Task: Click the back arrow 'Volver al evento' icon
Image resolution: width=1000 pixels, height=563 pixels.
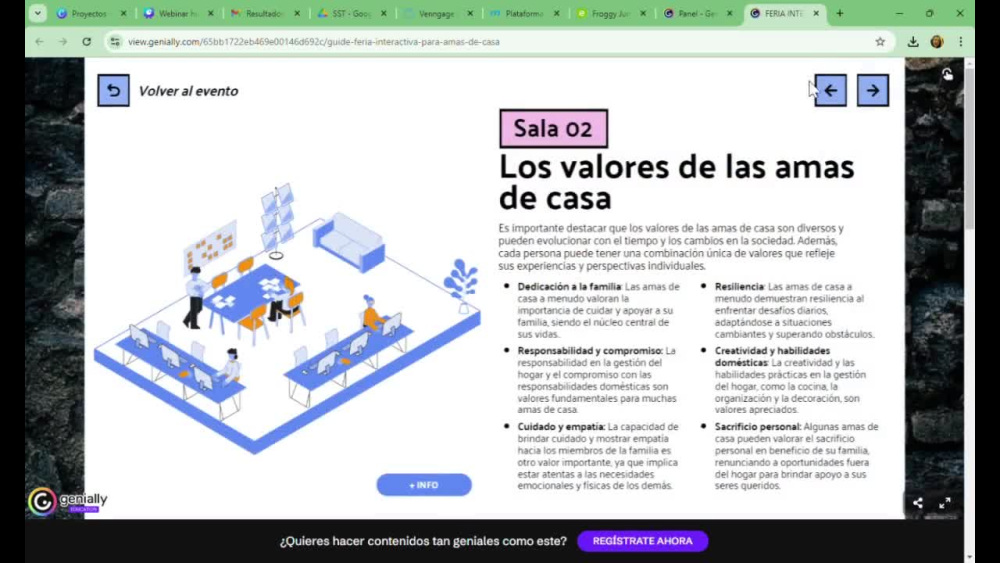Action: 114,91
